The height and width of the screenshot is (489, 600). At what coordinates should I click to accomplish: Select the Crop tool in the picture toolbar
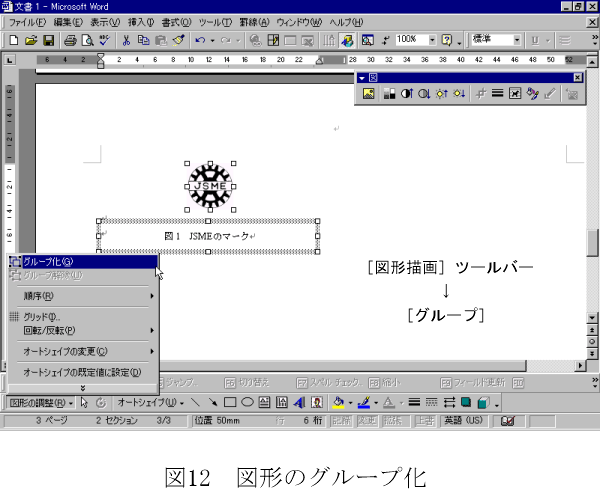click(480, 93)
